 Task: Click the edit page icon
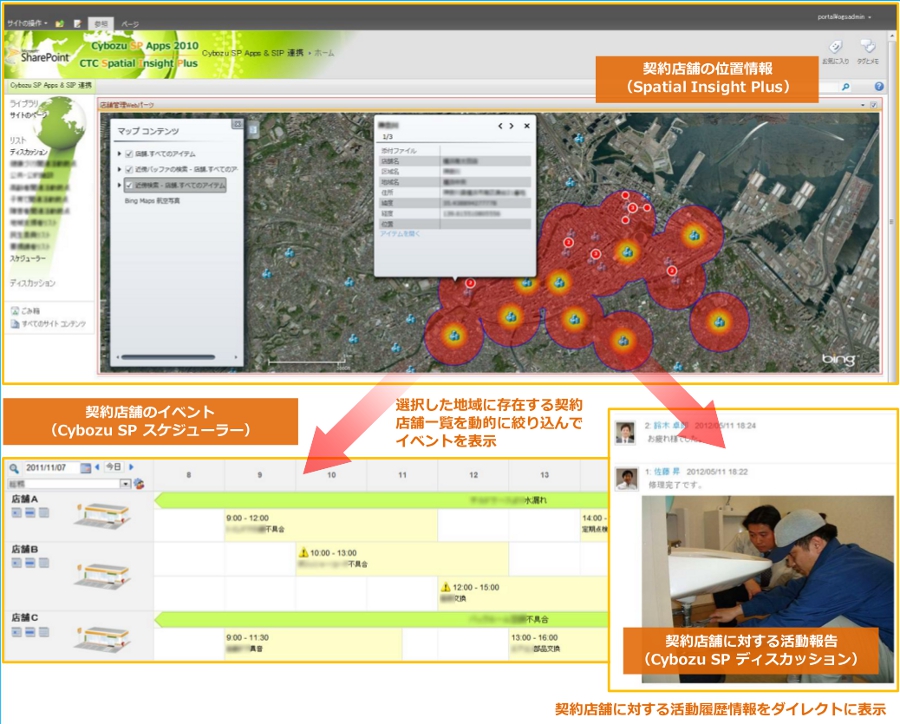click(77, 24)
